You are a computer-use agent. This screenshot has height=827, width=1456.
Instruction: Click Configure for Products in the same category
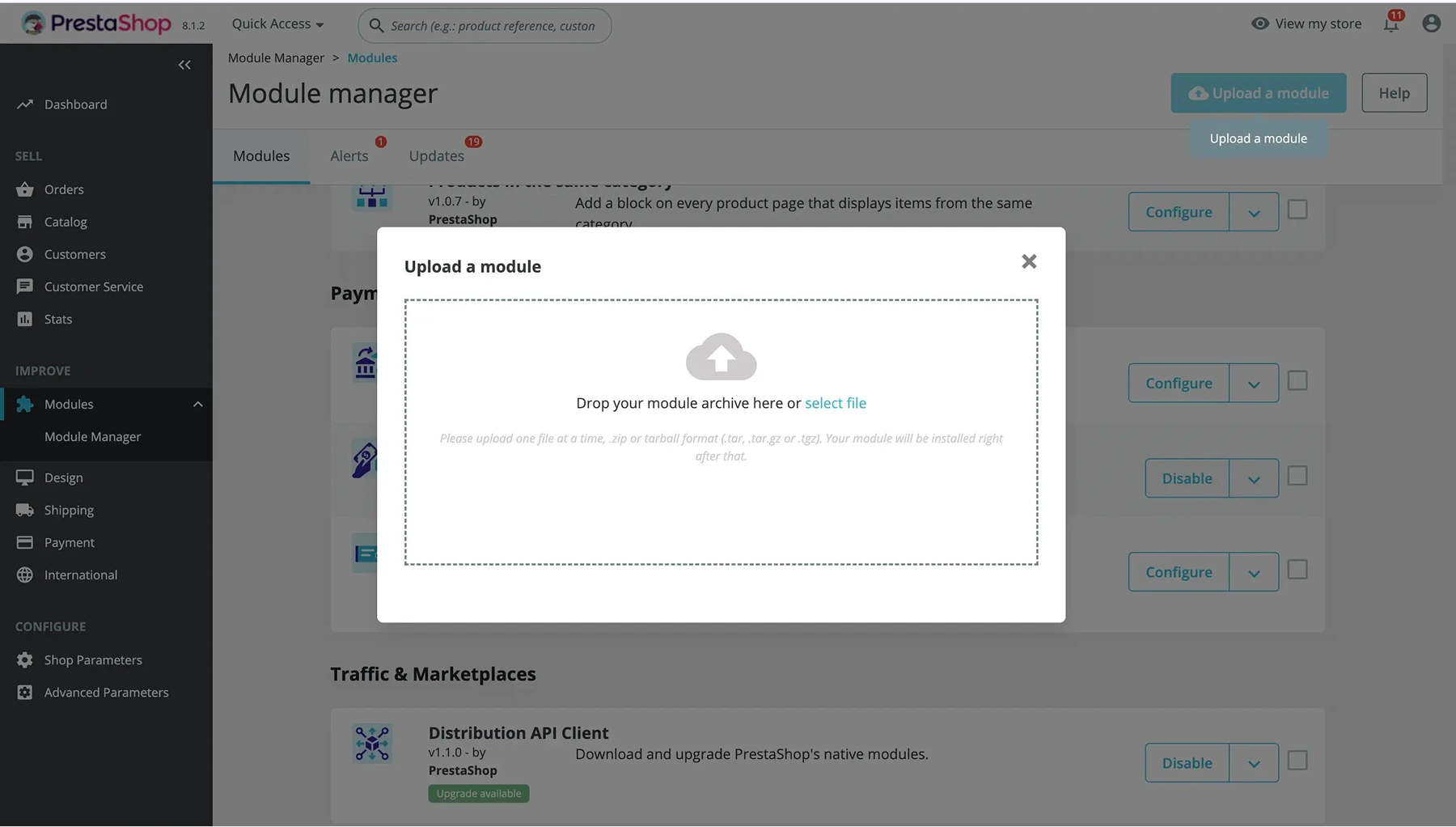[1179, 212]
